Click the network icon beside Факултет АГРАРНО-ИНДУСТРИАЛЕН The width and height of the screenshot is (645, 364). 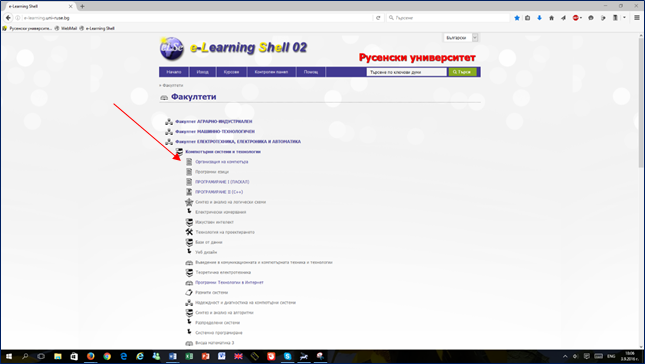point(169,122)
